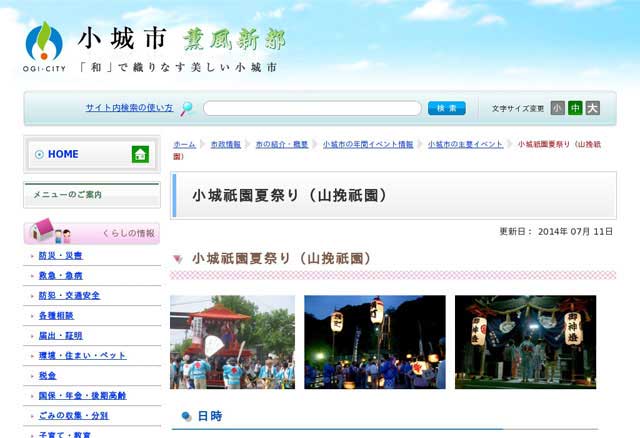Open サイト内検索の使い方 help link
This screenshot has width=640, height=438.
pos(129,108)
